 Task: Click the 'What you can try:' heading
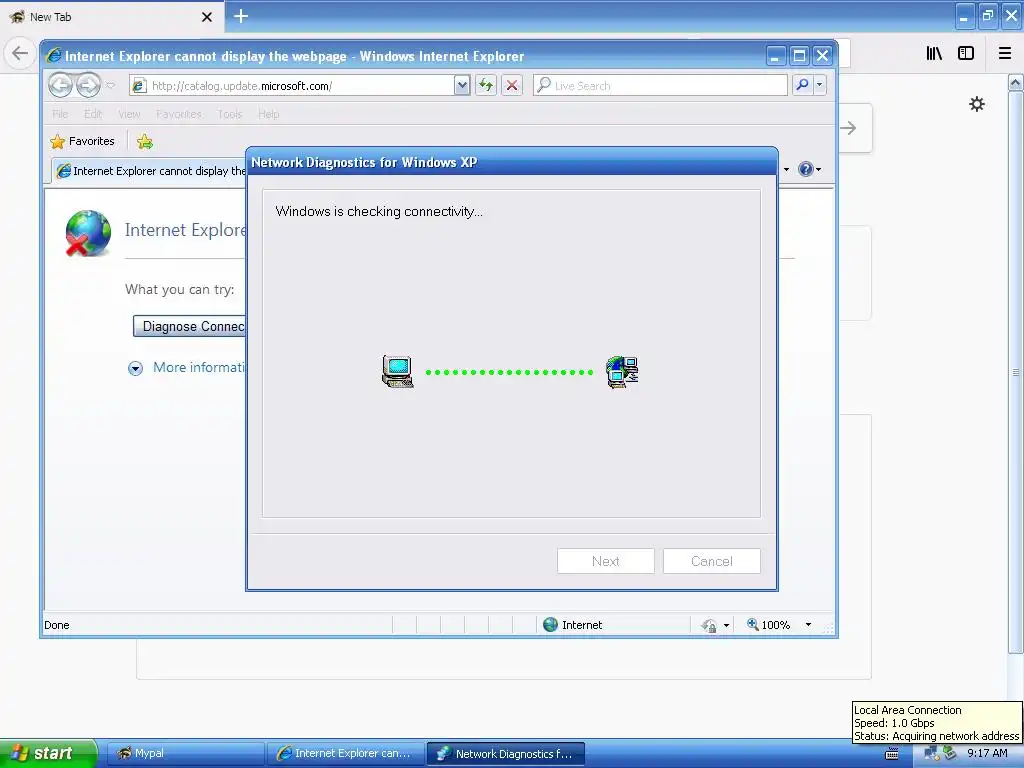(x=180, y=289)
